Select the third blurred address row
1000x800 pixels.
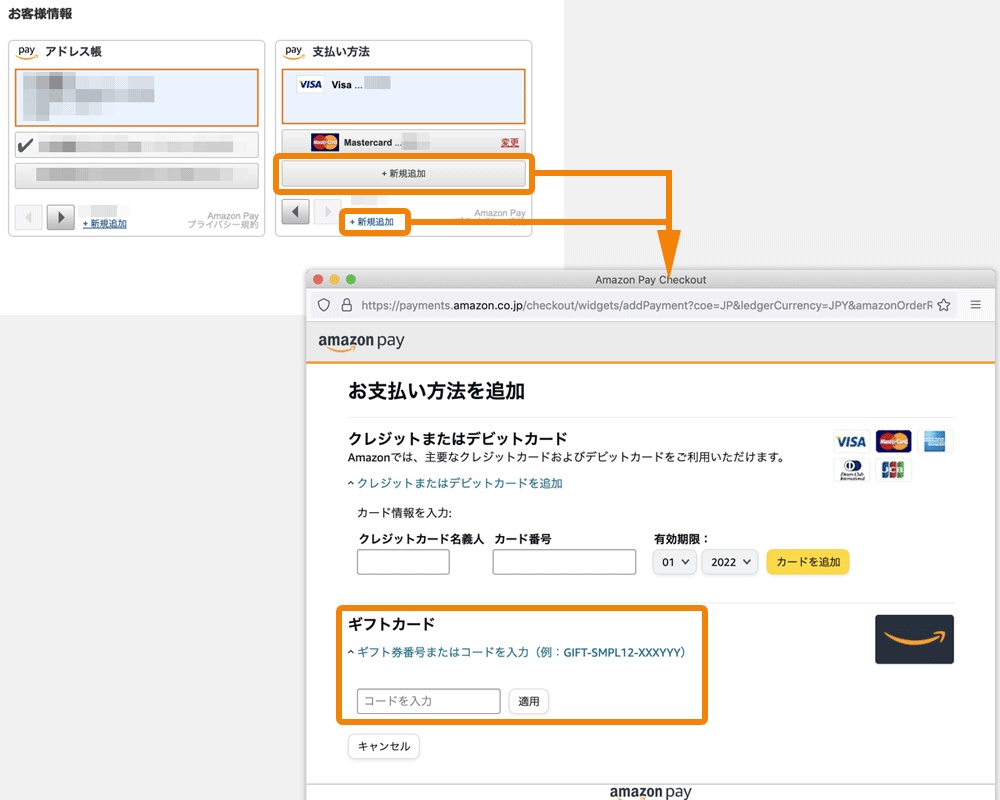coord(136,175)
